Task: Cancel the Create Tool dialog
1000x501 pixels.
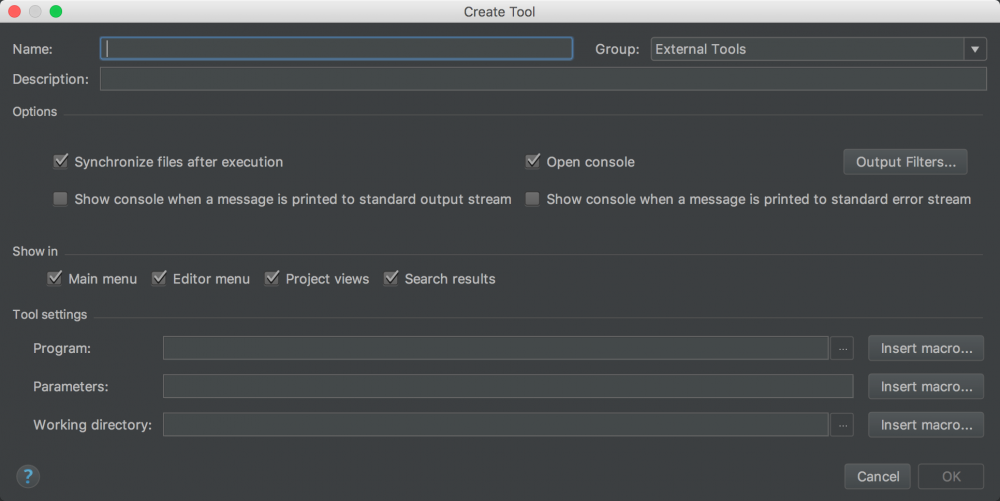Action: click(x=878, y=477)
